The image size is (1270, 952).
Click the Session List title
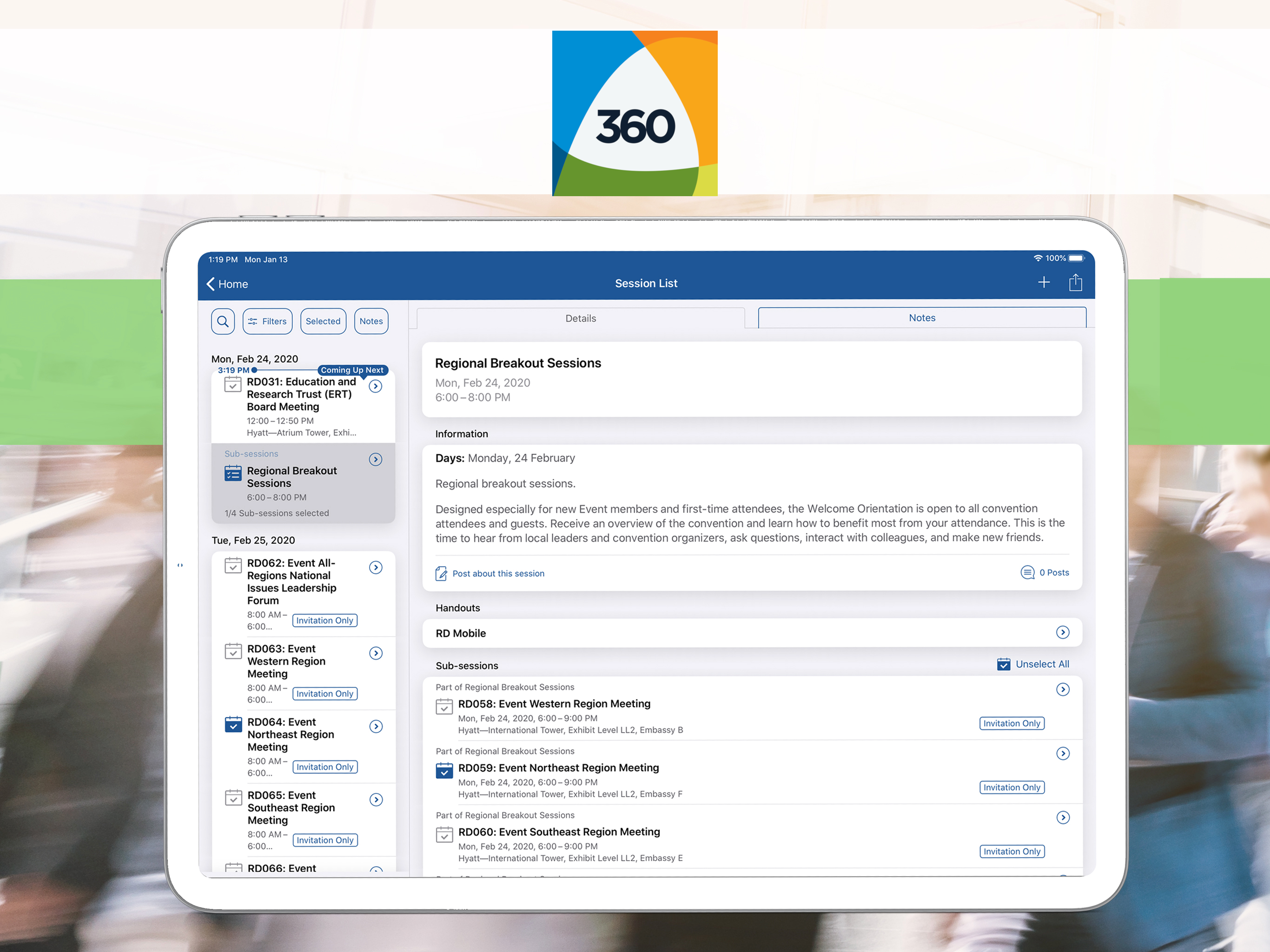646,283
